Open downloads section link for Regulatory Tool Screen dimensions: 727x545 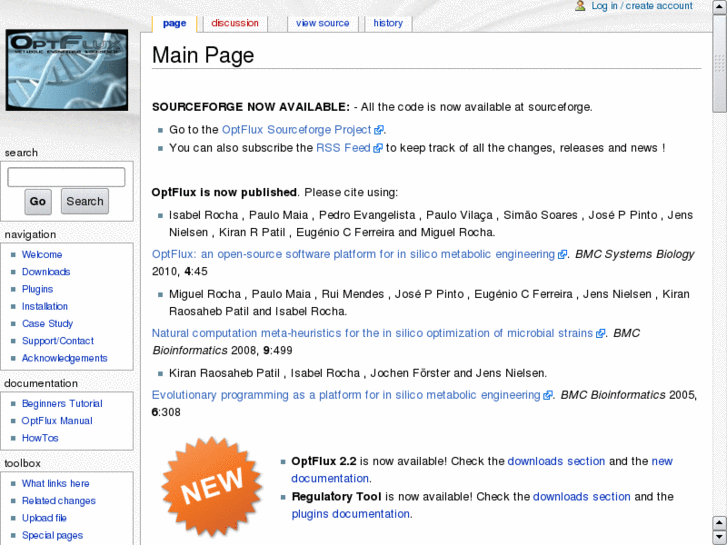coord(581,497)
